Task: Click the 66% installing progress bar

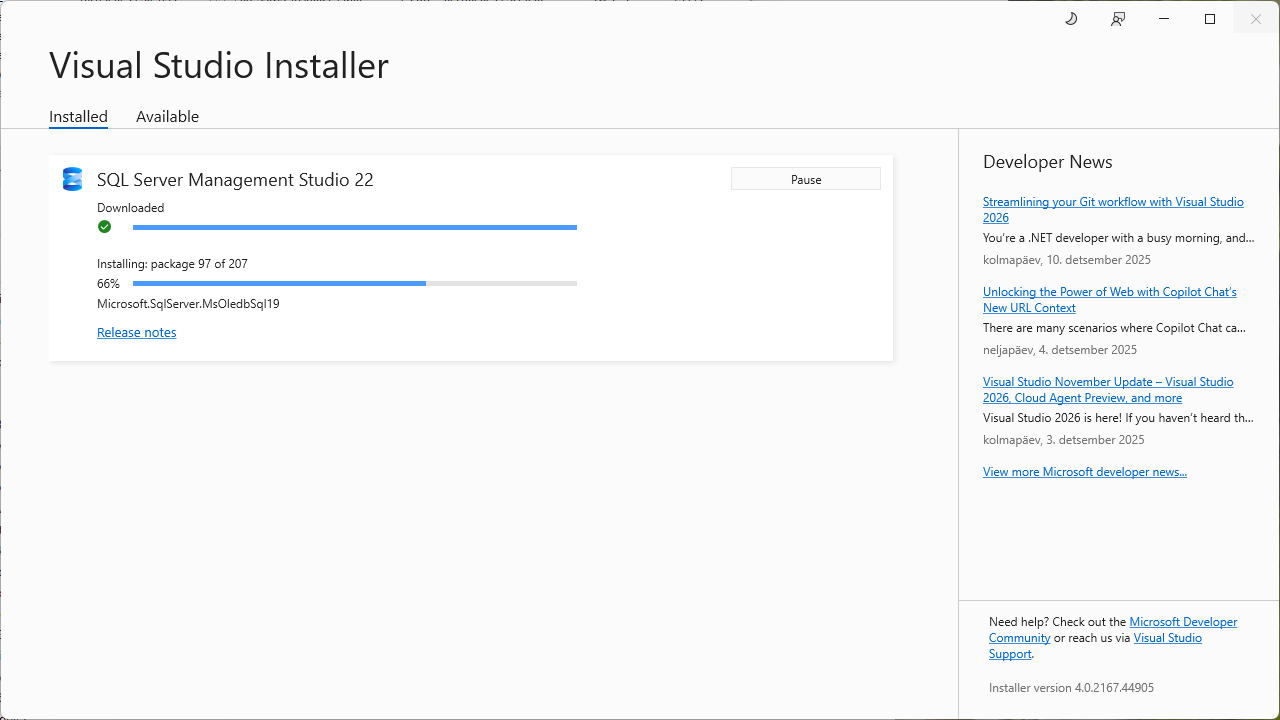Action: 354,284
